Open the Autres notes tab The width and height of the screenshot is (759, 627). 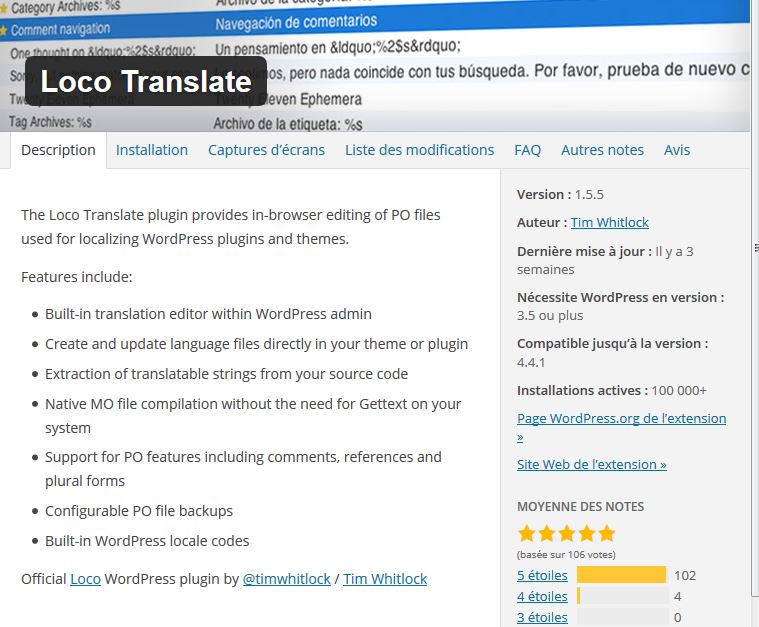[602, 150]
